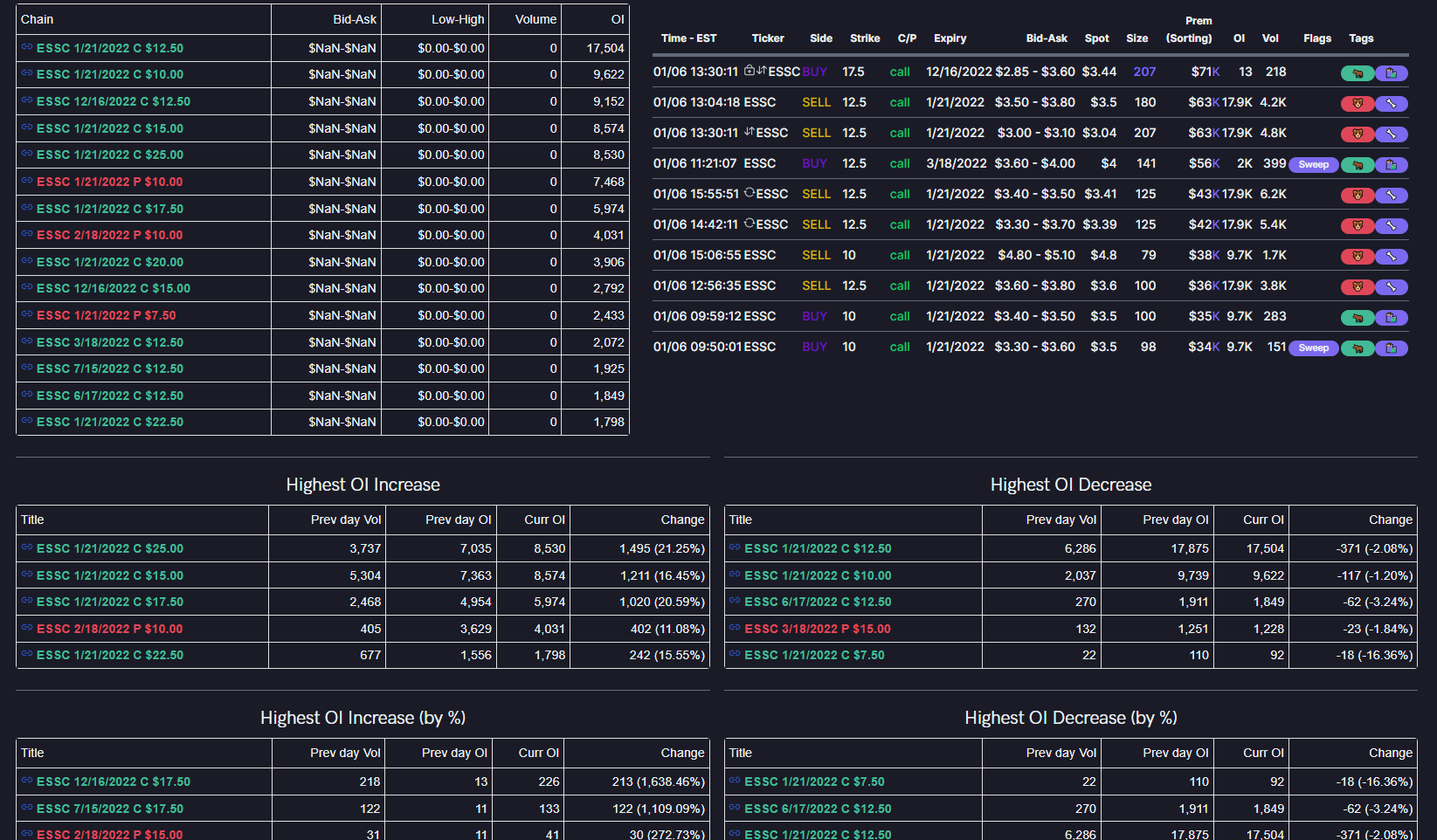Click the Strike column header in flow table
1437x840 pixels.
tap(865, 38)
